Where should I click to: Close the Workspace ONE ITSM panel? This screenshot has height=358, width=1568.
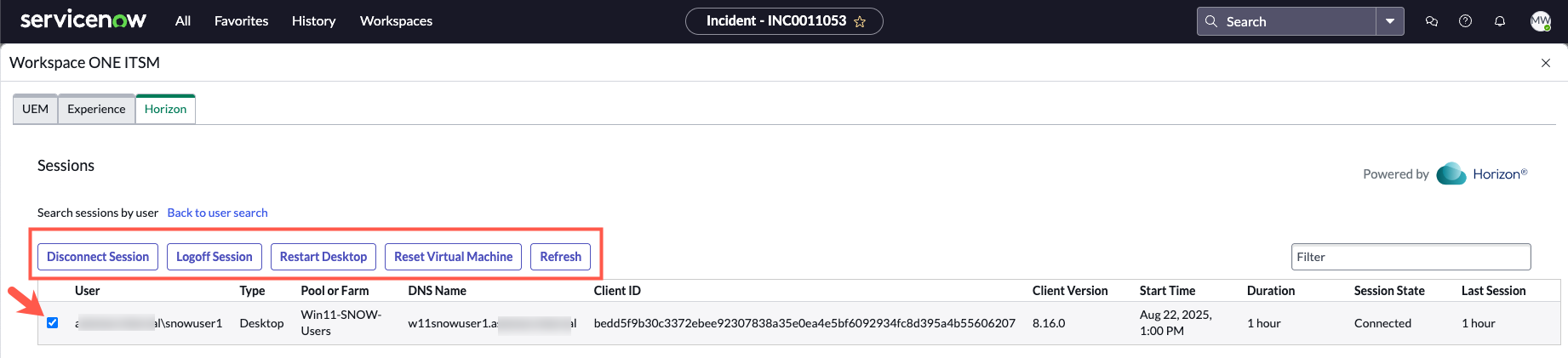(x=1546, y=63)
